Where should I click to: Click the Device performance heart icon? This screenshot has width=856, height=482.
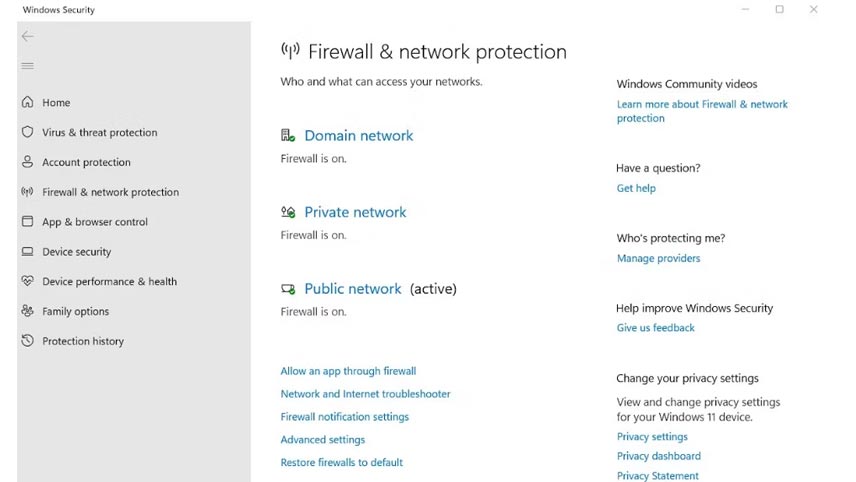click(27, 281)
